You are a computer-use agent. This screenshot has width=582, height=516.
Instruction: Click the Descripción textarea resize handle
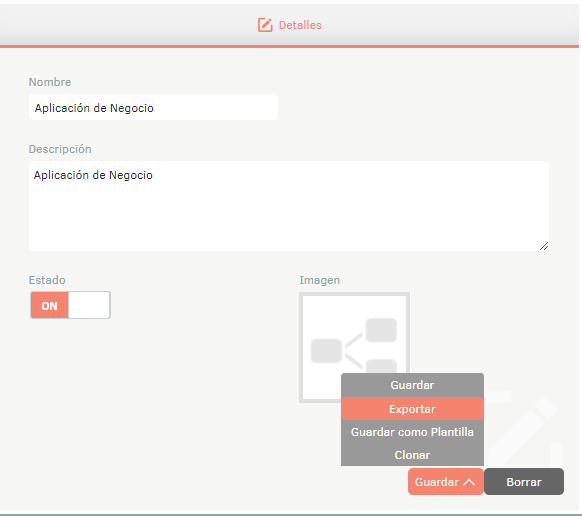pos(544,246)
